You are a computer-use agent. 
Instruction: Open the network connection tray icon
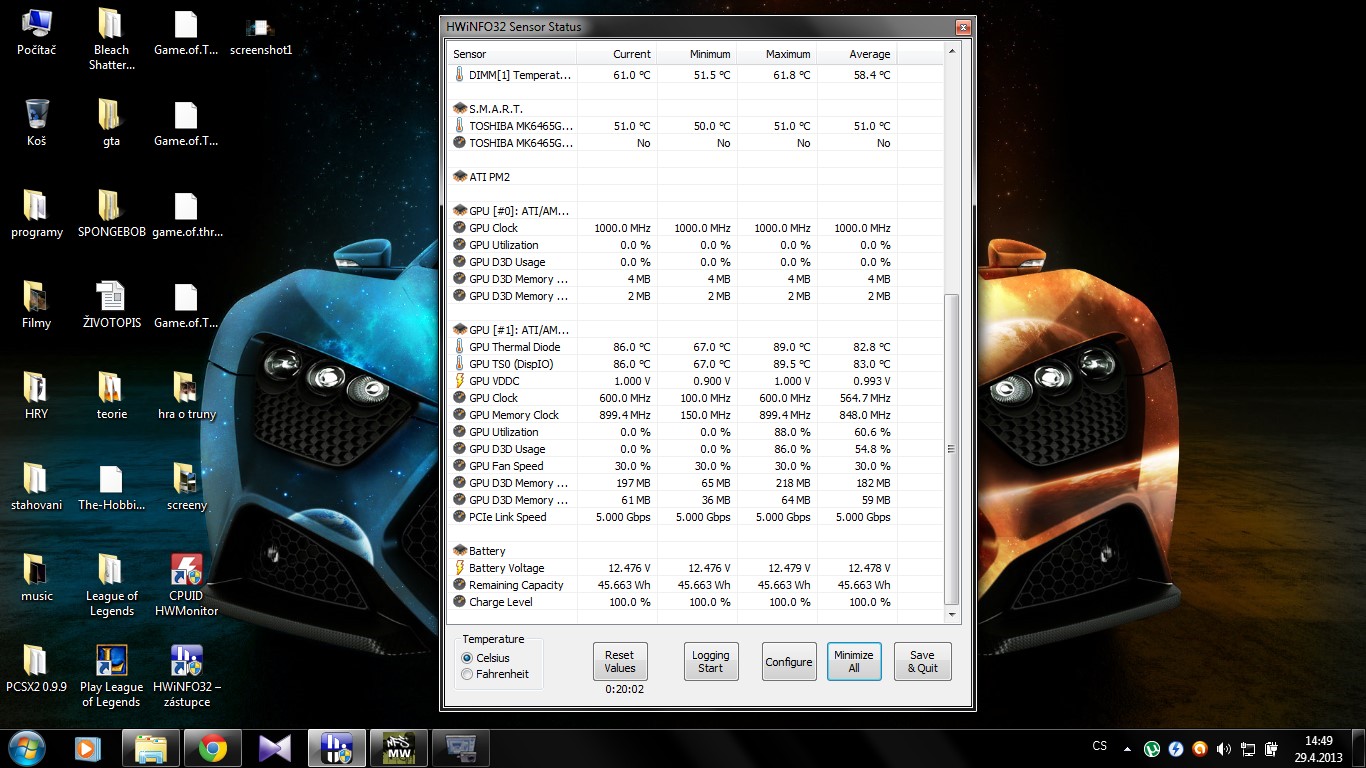1248,748
